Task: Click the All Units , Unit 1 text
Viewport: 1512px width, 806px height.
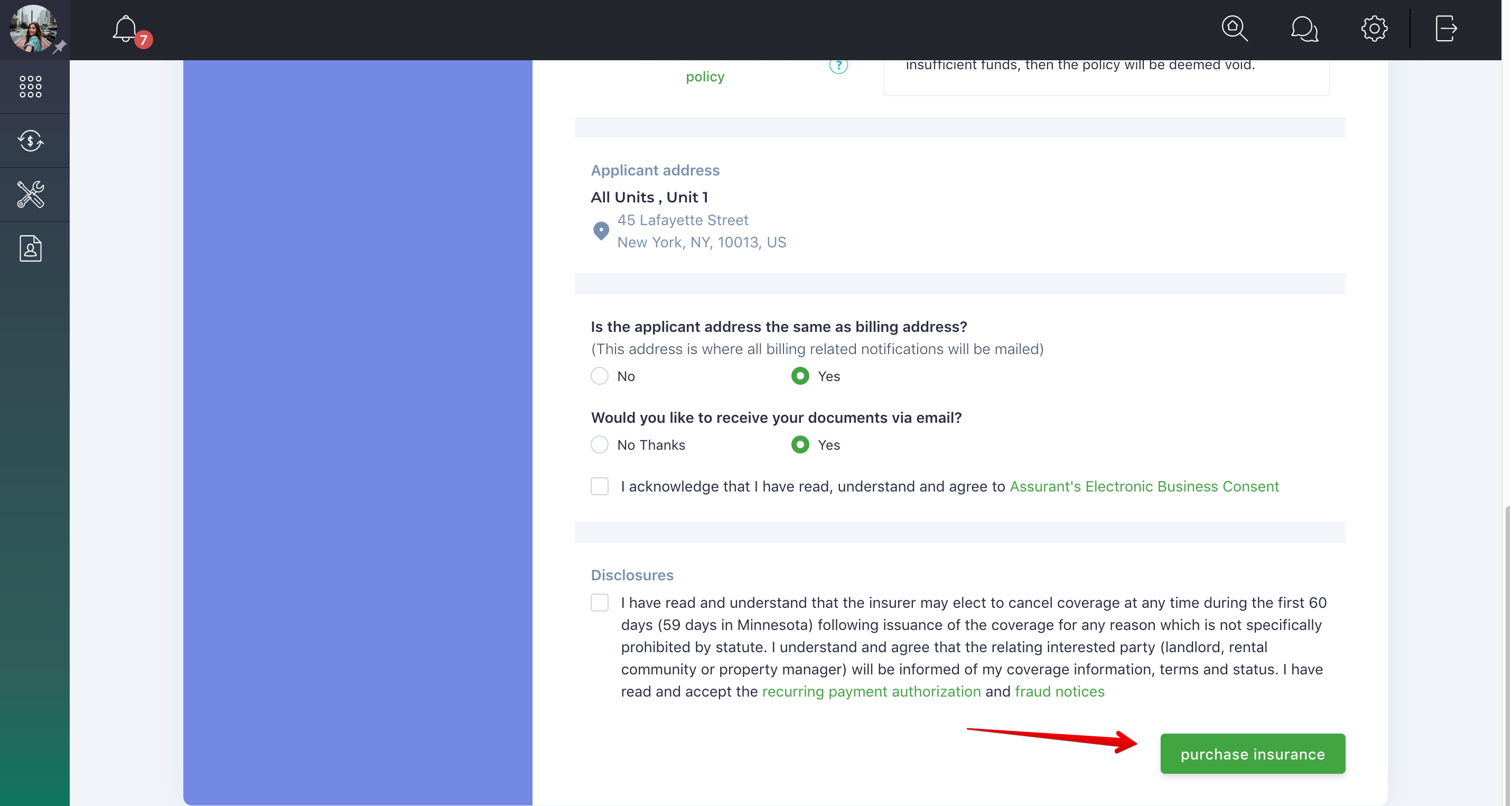Action: (649, 197)
